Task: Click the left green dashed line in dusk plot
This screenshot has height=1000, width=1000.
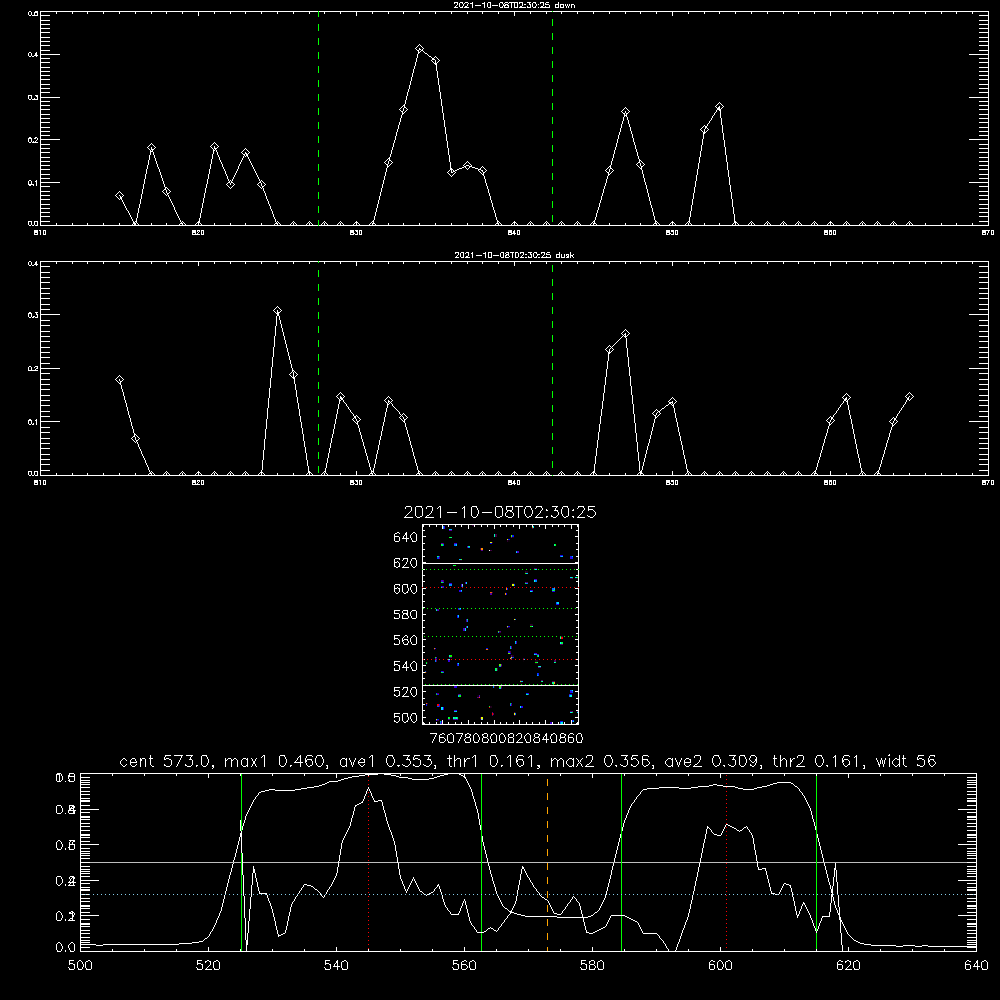Action: click(318, 368)
